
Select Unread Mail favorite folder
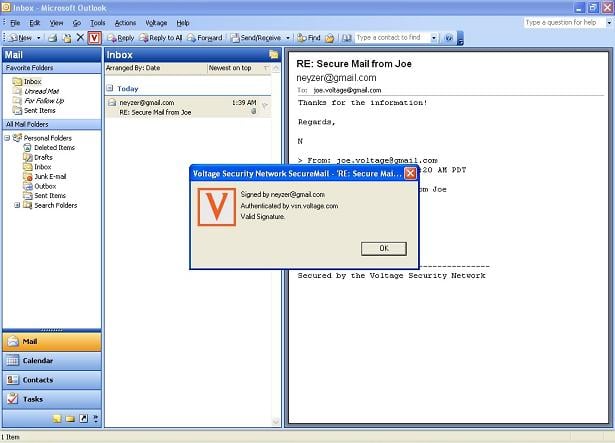(x=41, y=91)
